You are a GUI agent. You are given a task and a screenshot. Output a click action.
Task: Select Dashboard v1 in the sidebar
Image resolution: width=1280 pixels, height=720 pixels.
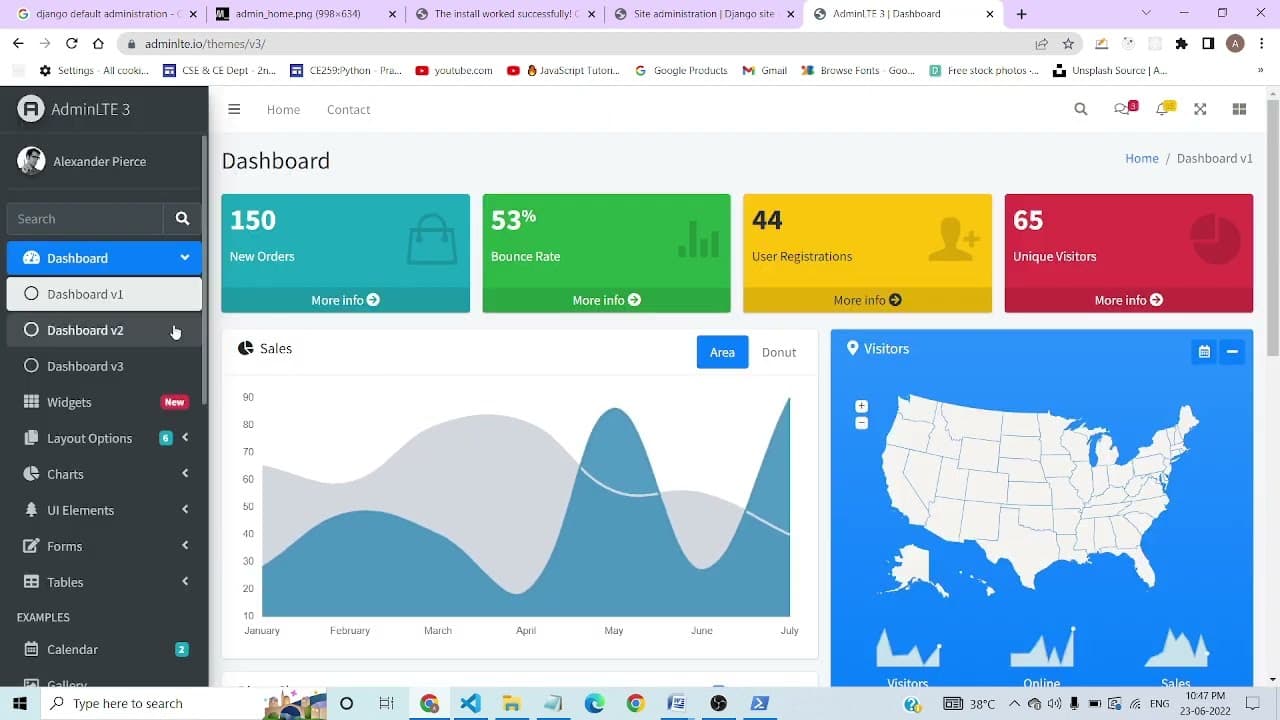pos(104,294)
